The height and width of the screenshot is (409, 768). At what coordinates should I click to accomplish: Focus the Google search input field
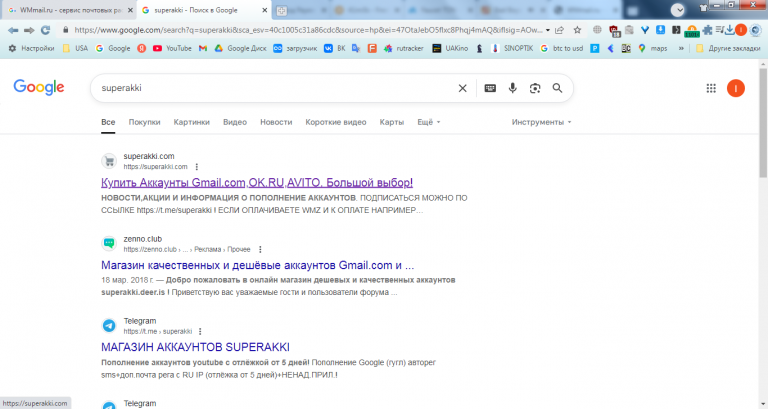point(277,88)
